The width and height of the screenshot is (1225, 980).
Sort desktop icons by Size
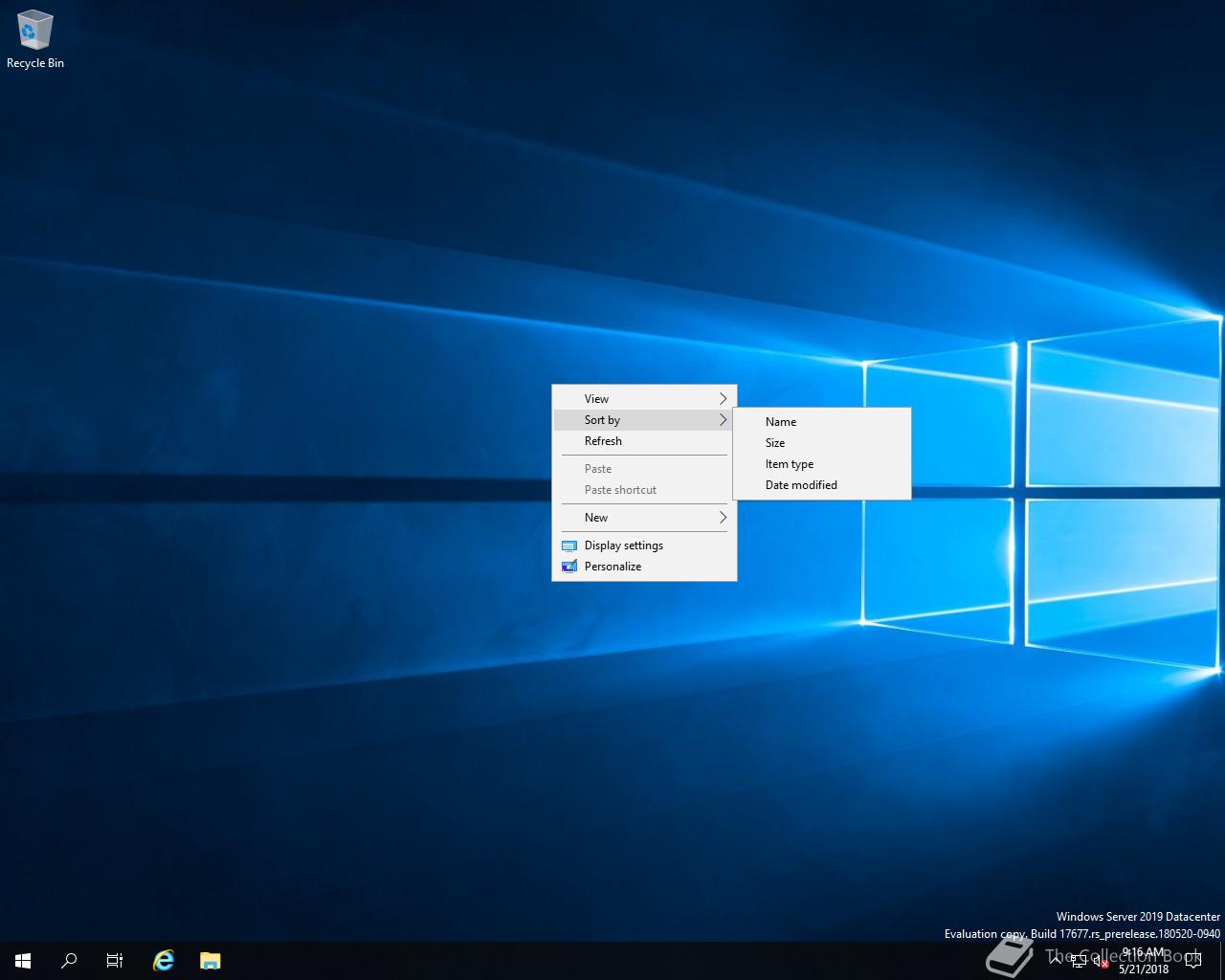click(821, 442)
